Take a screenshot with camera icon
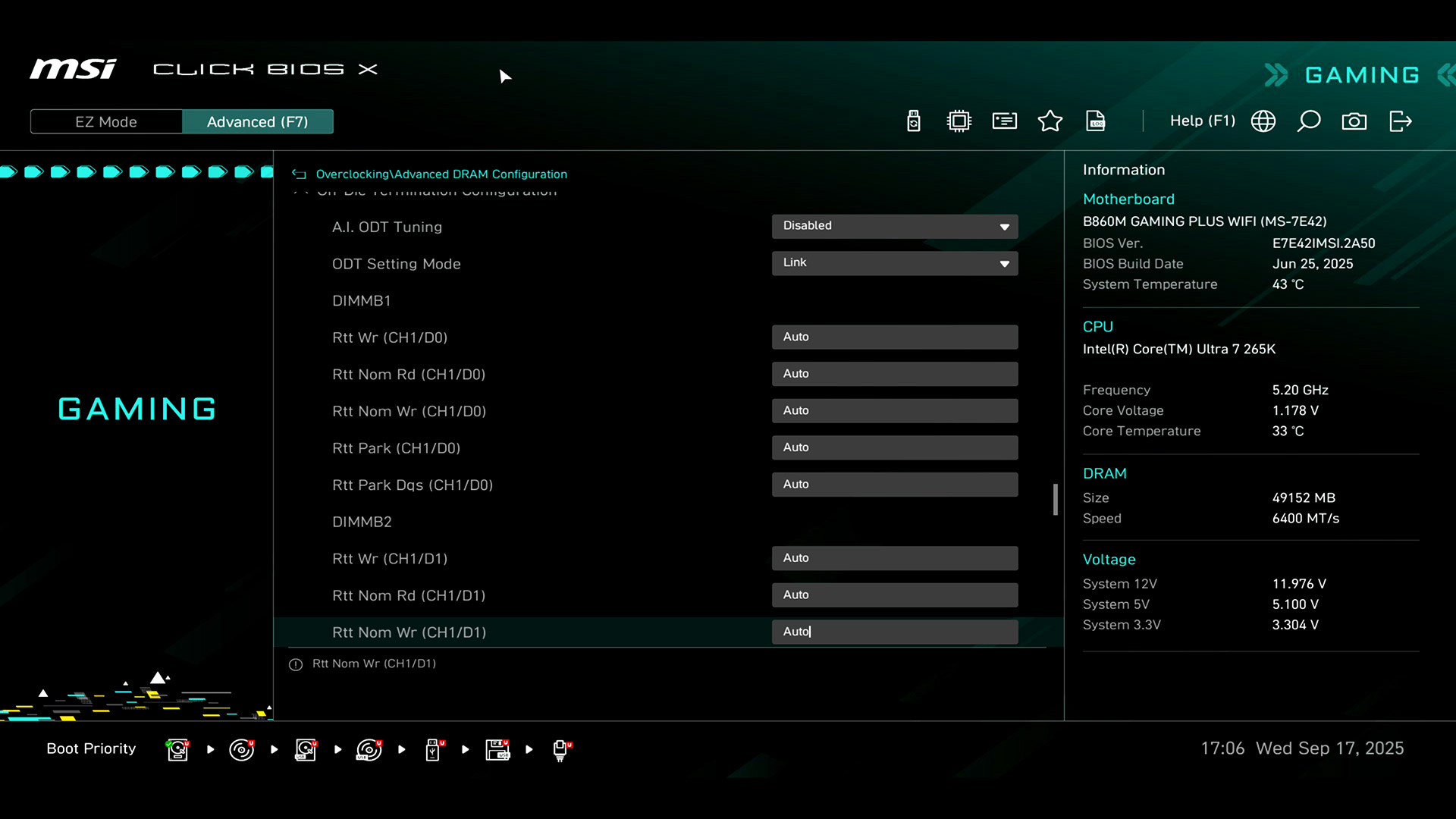The height and width of the screenshot is (819, 1456). (1354, 121)
